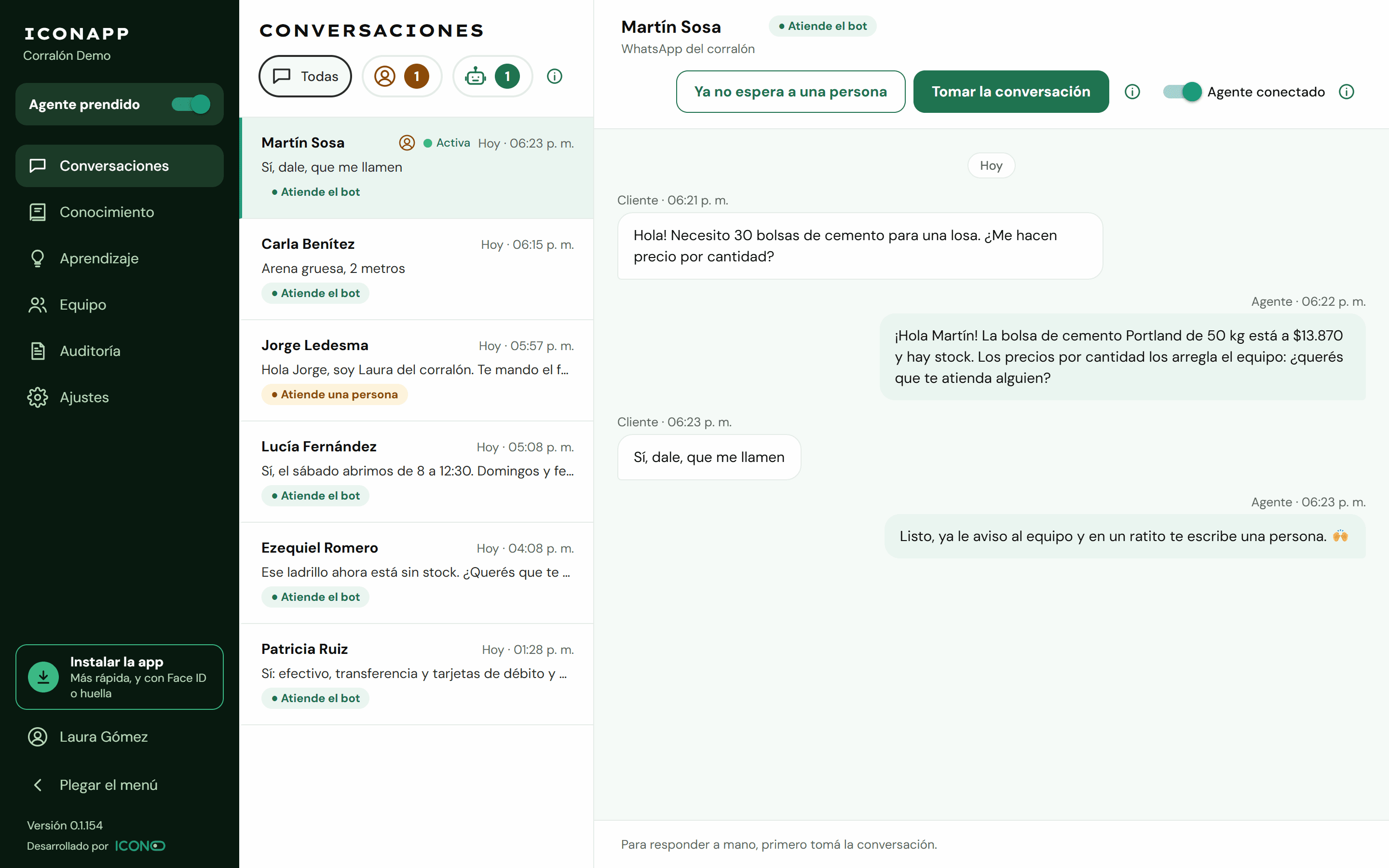The image size is (1389, 868).
Task: Click the Instalar la app title text
Action: (x=117, y=662)
